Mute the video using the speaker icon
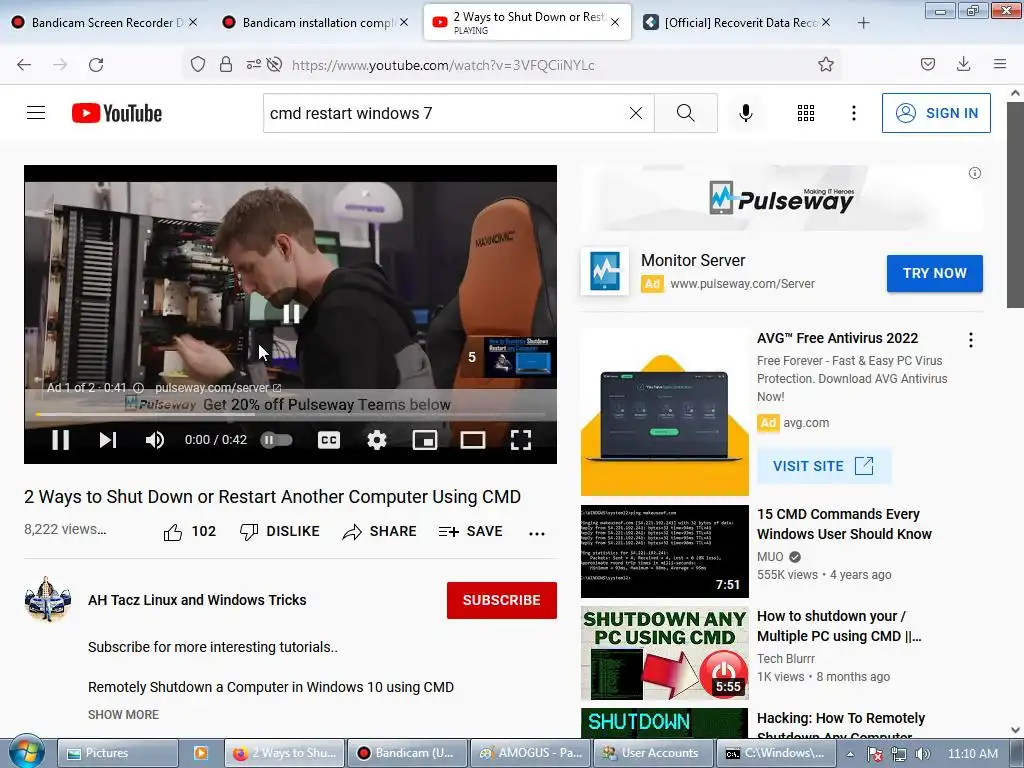Screen dimensions: 1024x768 [155, 440]
